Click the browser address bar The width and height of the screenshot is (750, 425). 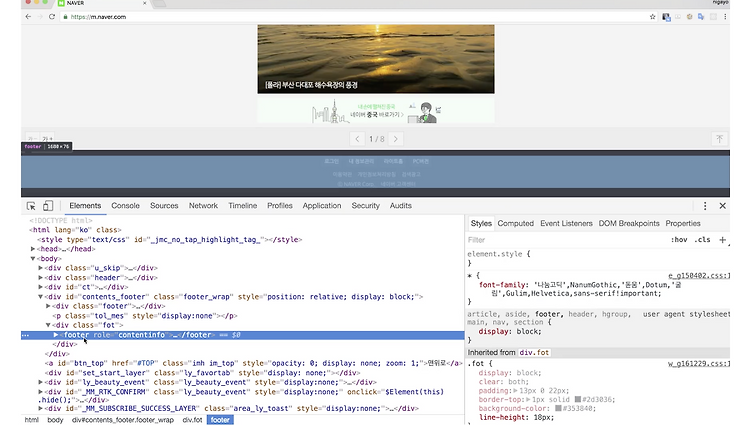coord(354,17)
